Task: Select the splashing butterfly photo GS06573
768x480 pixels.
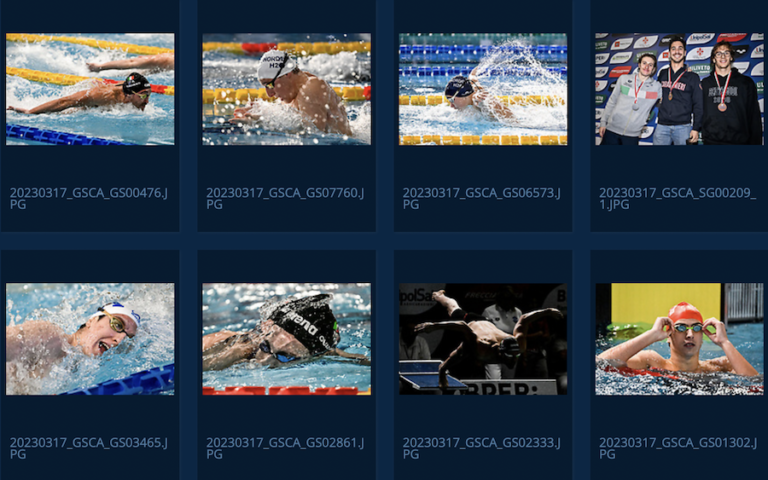Action: (483, 89)
